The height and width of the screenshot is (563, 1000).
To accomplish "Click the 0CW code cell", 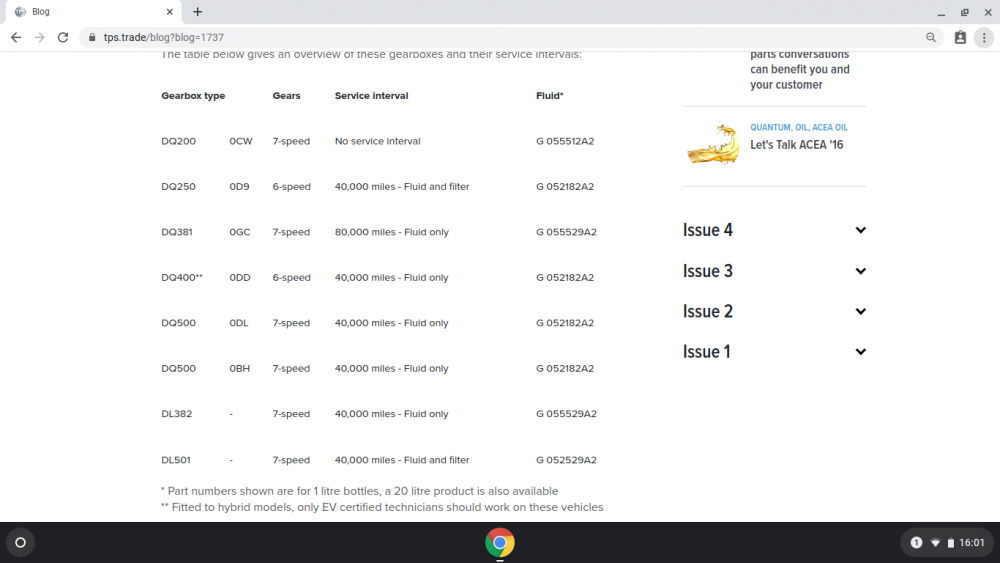I will point(241,141).
